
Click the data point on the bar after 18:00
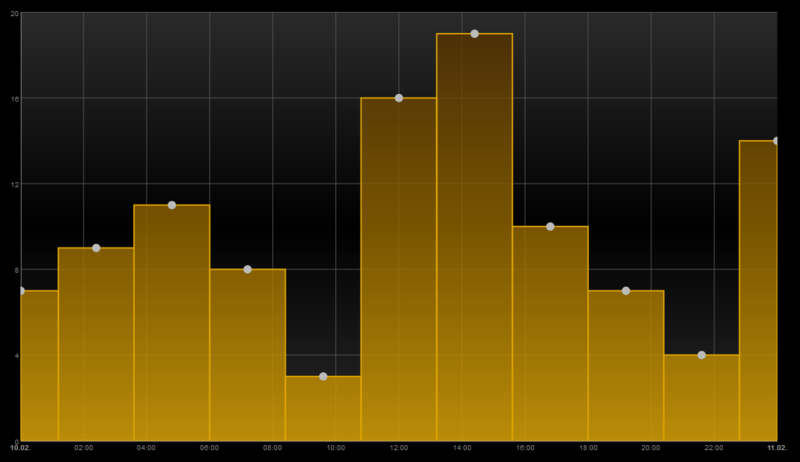626,291
